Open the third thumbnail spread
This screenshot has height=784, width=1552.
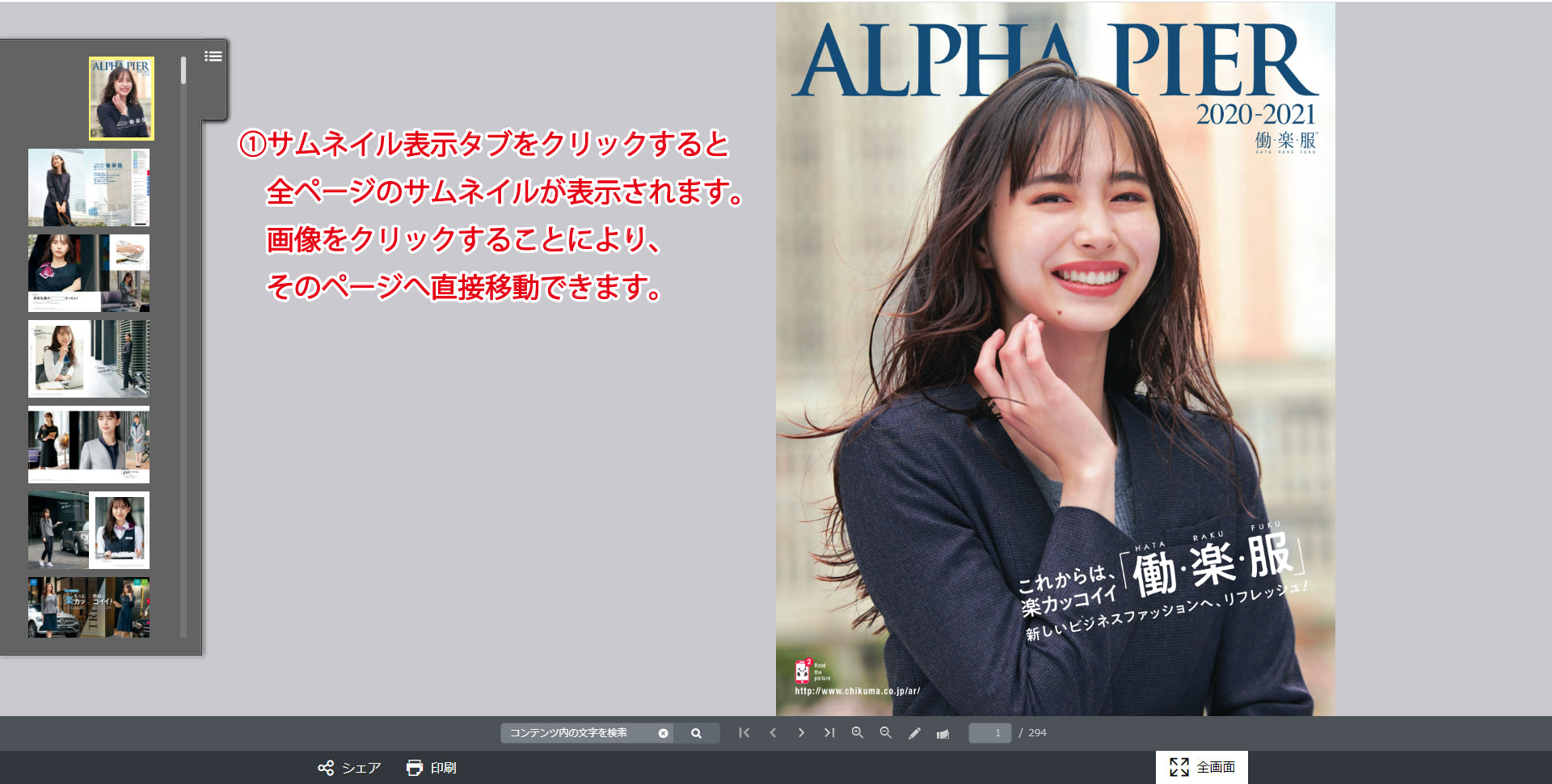(x=89, y=273)
